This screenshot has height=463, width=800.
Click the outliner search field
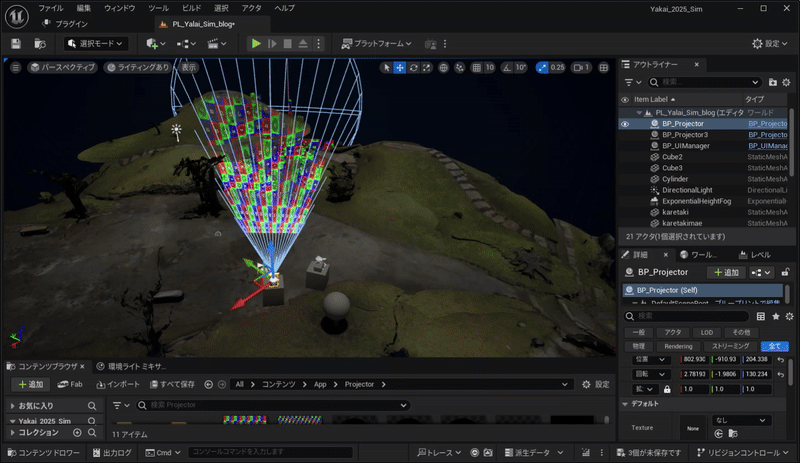(704, 82)
